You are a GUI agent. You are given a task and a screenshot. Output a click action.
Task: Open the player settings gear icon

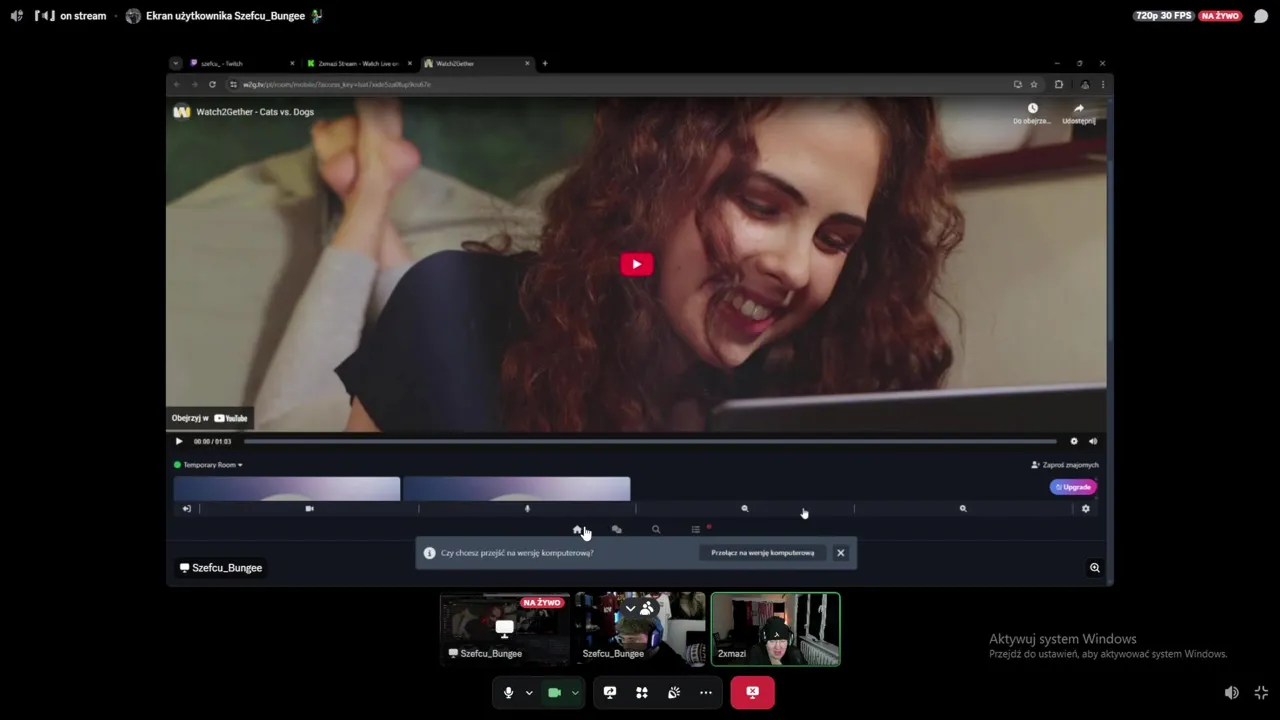point(1074,441)
